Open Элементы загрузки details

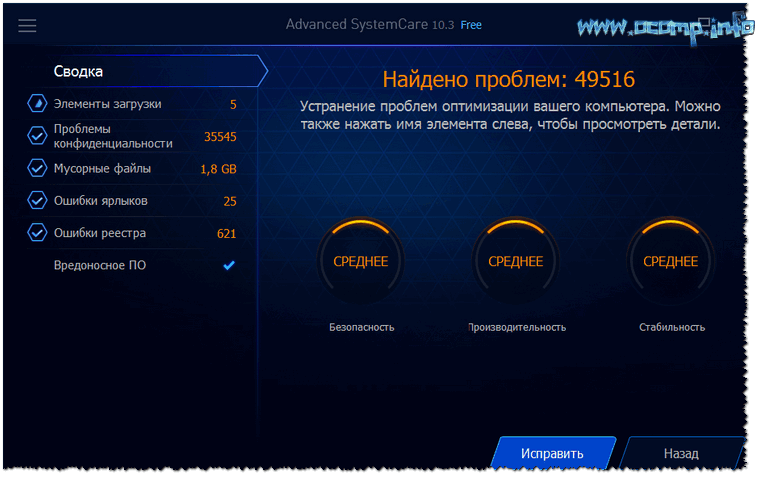(x=108, y=104)
